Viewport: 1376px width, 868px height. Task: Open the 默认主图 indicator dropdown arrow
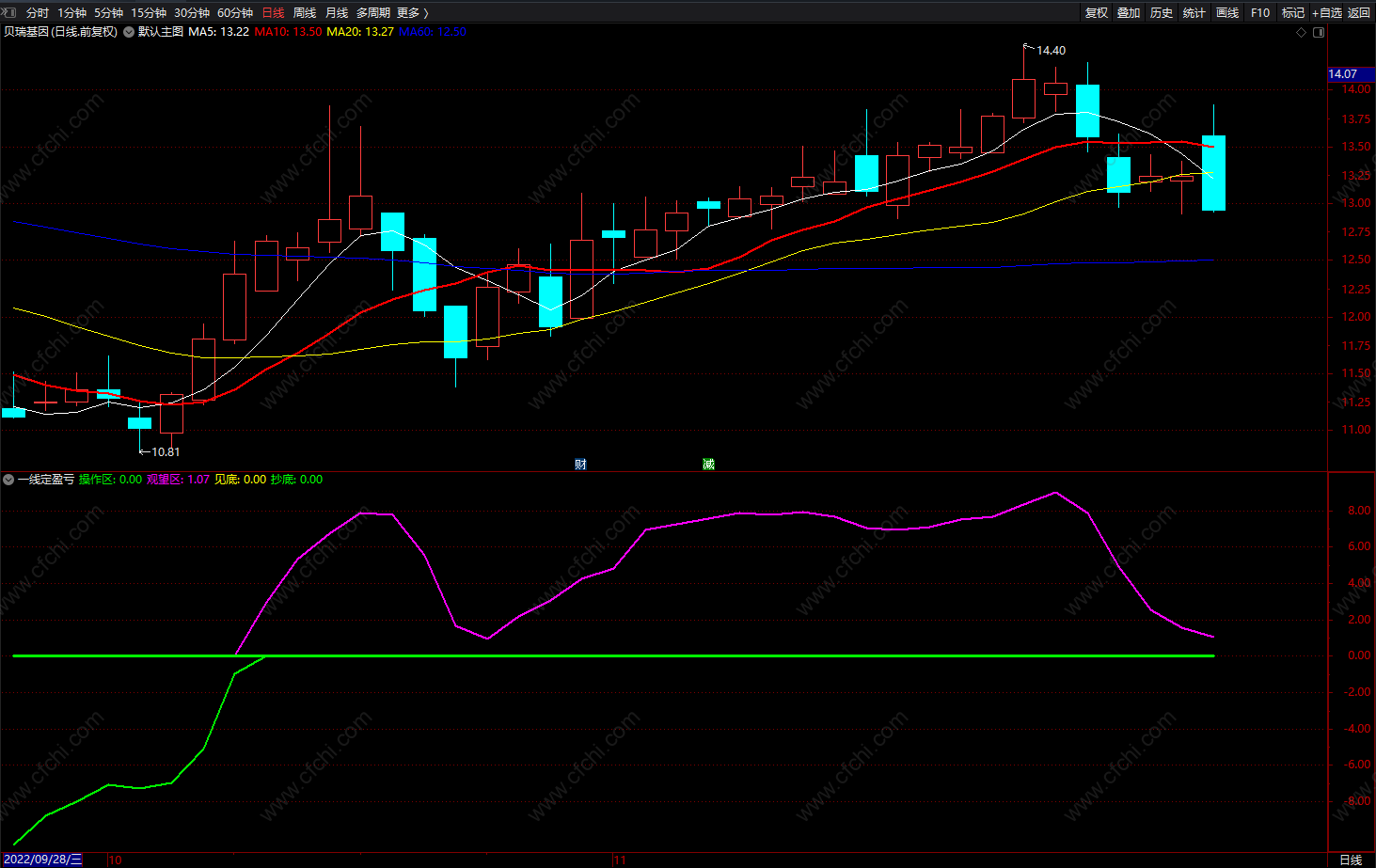tap(129, 32)
